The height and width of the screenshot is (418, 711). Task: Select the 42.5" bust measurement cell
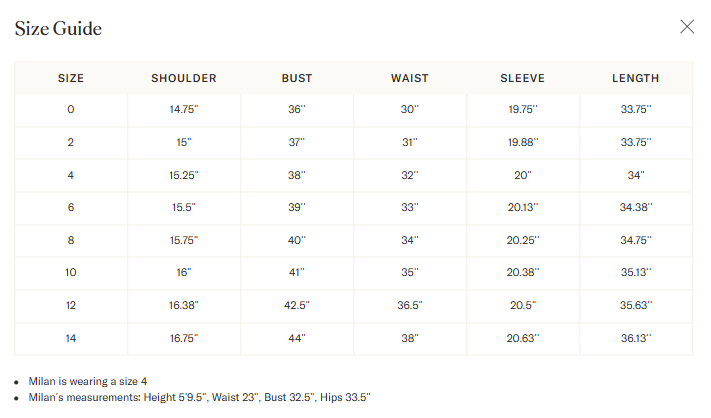(x=297, y=305)
